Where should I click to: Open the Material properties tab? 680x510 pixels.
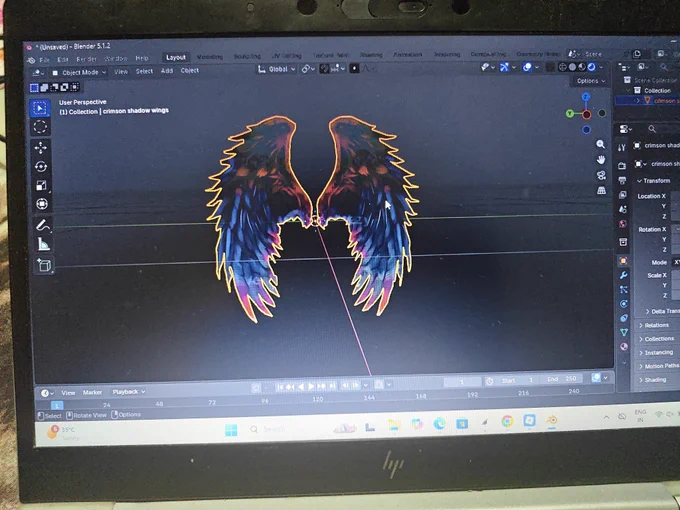tap(624, 347)
